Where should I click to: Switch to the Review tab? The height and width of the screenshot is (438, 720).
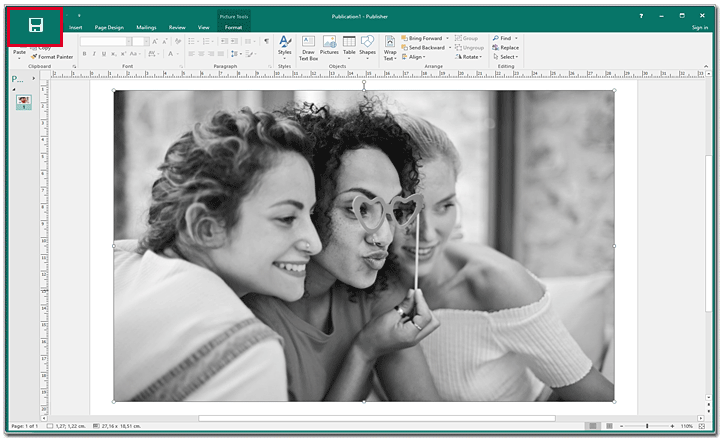pyautogui.click(x=177, y=28)
